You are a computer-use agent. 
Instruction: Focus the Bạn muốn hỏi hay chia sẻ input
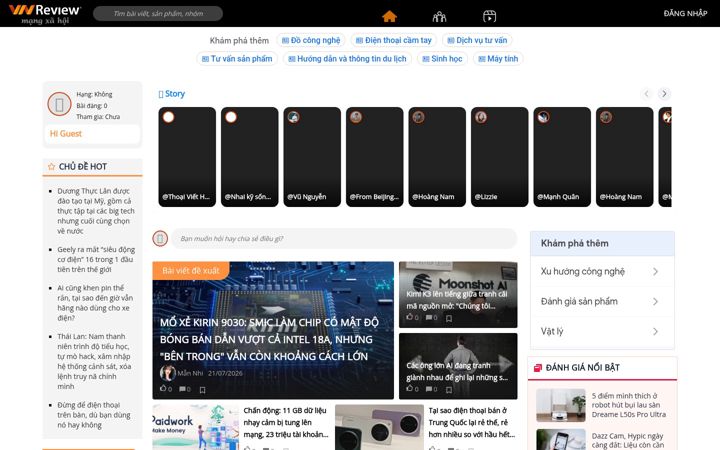(344, 239)
